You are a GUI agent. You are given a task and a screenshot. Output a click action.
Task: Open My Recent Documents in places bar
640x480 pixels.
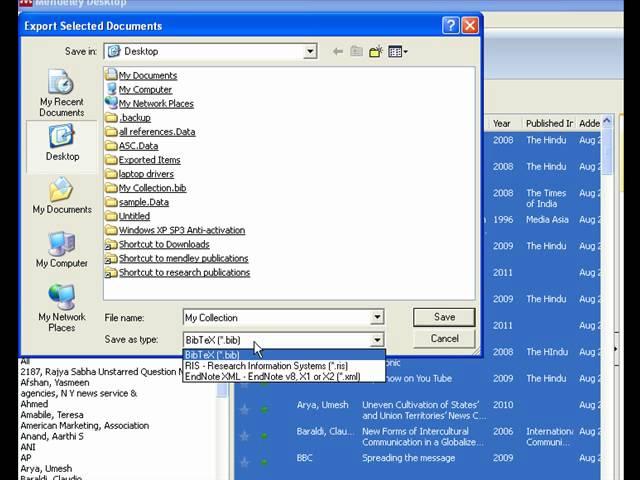(x=61, y=93)
